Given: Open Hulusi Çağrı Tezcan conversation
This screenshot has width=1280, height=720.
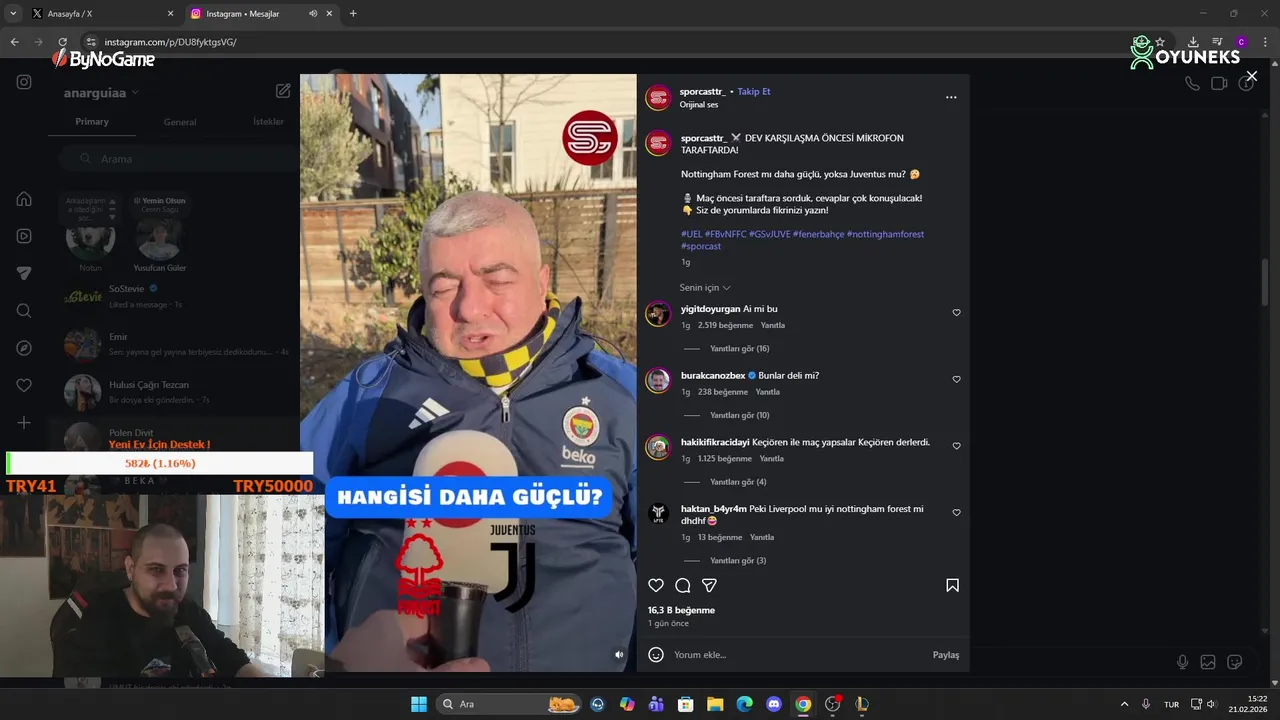Looking at the screenshot, I should (175, 391).
